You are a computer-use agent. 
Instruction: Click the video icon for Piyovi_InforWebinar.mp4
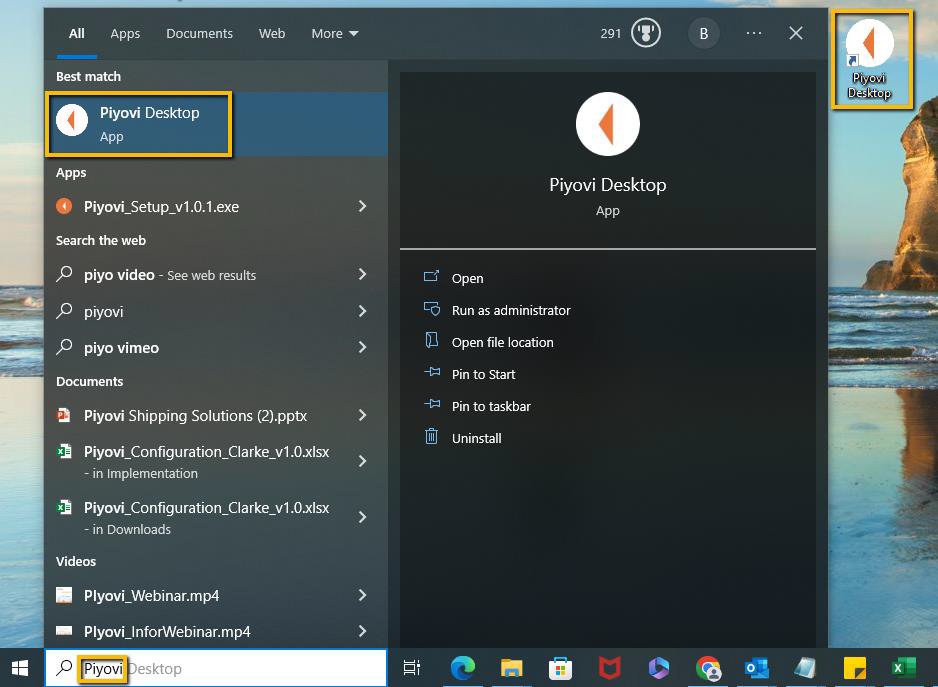[x=63, y=631]
